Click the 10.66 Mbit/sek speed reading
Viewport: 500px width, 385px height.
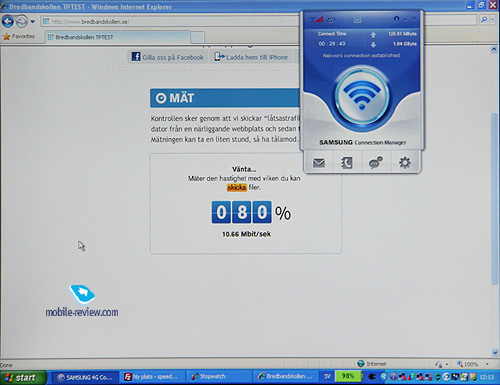[246, 234]
